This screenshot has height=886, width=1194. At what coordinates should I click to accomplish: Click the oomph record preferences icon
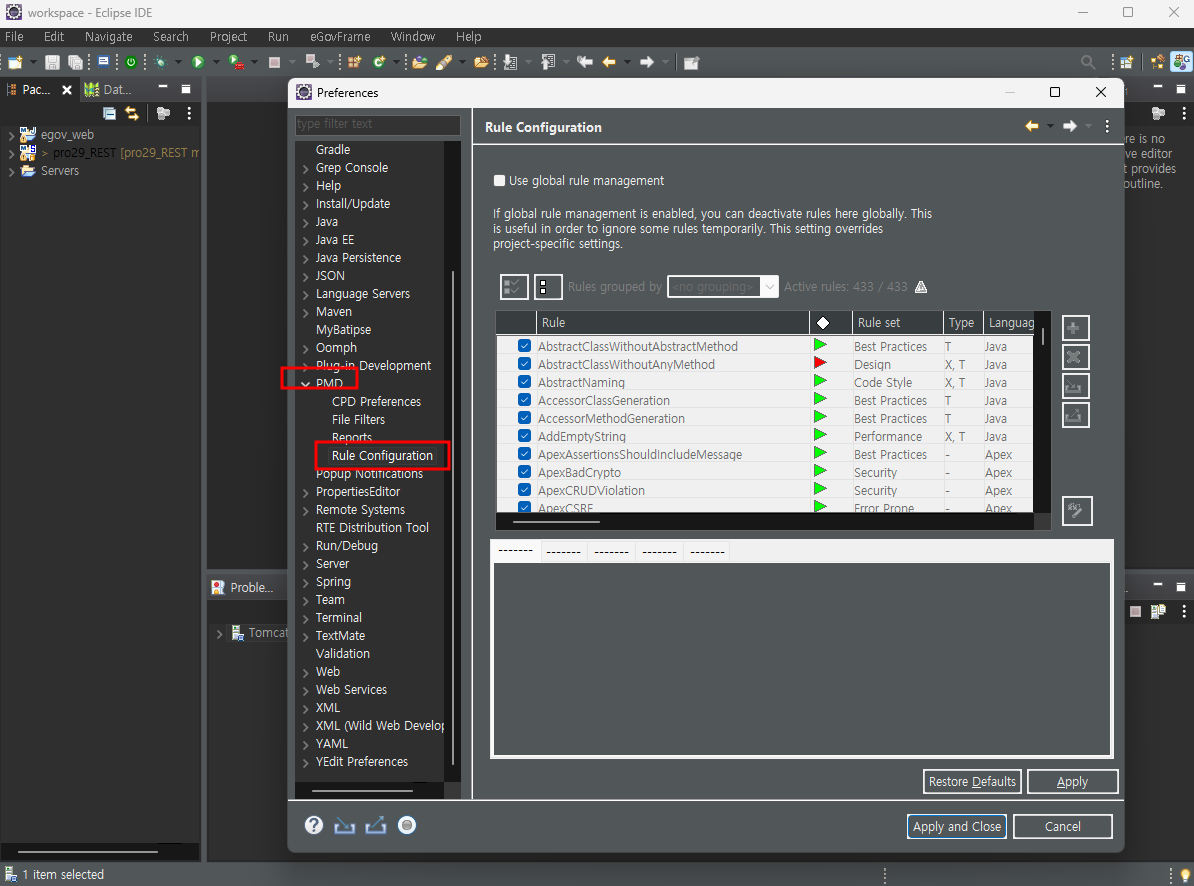pyautogui.click(x=407, y=825)
